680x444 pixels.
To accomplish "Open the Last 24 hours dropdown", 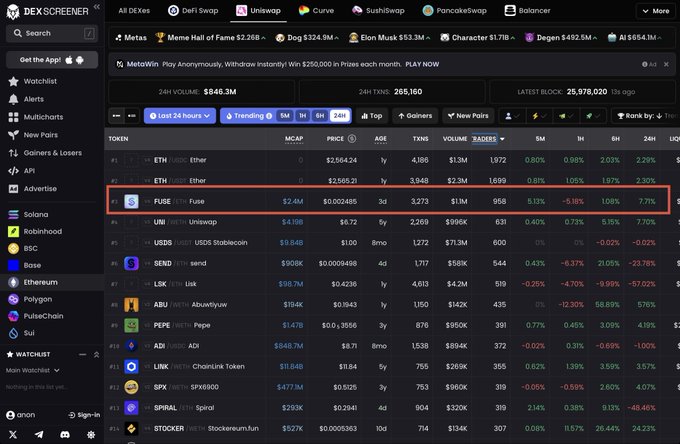I will click(x=180, y=116).
